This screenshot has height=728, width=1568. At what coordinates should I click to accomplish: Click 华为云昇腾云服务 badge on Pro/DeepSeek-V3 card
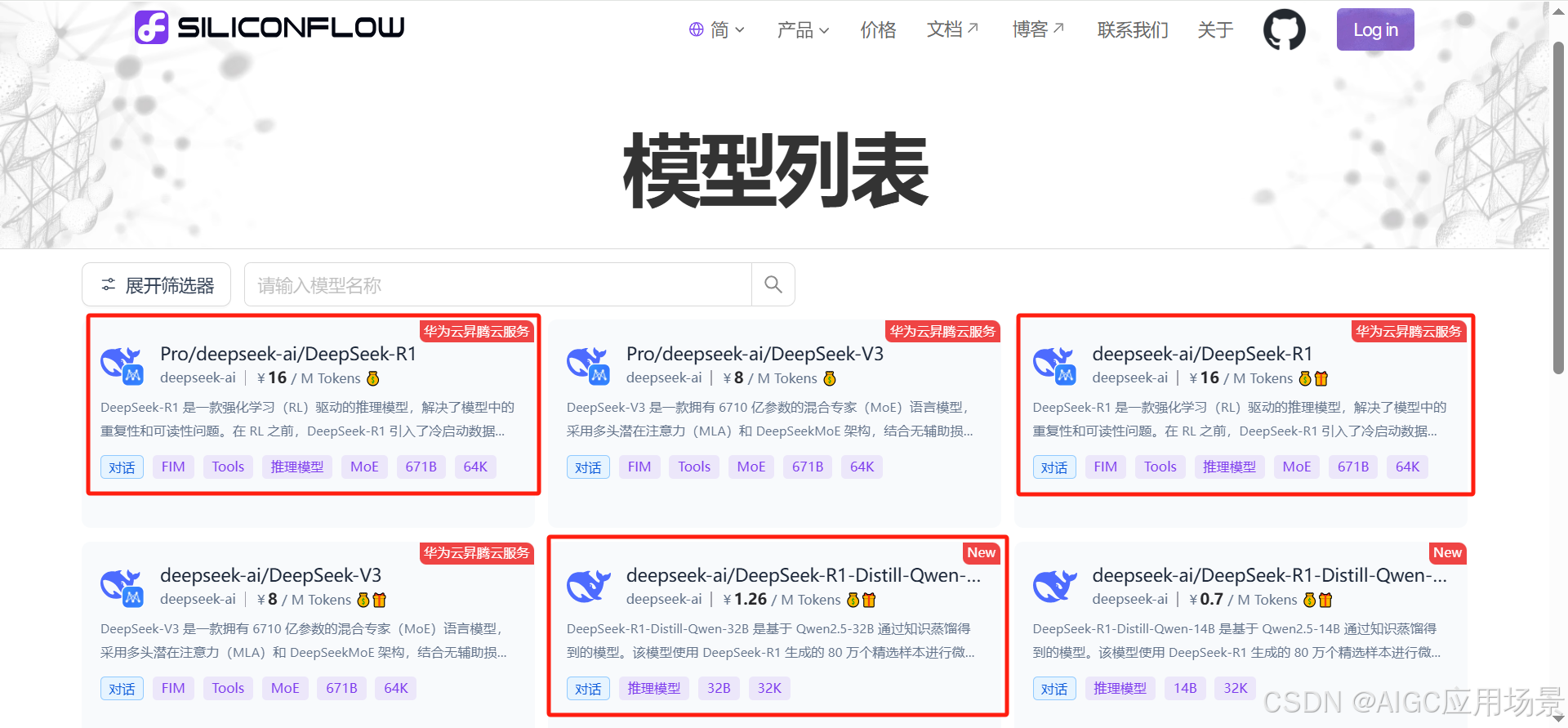click(943, 331)
